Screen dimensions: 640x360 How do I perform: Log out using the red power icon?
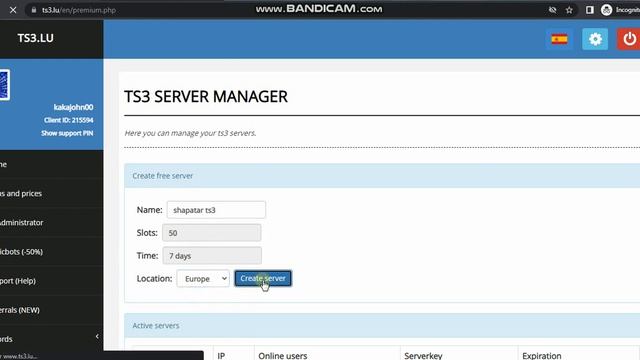[x=629, y=39]
